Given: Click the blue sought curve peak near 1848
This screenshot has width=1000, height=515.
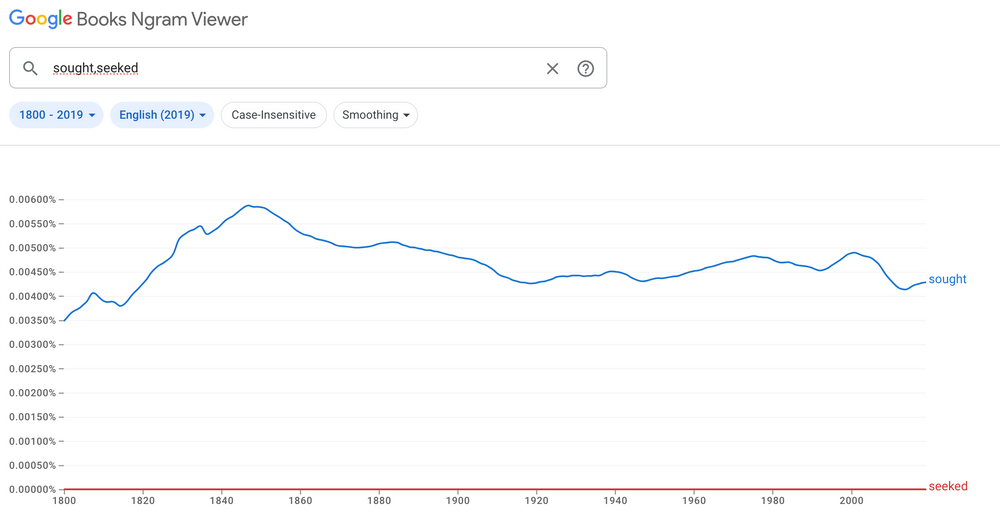Looking at the screenshot, I should click(248, 206).
